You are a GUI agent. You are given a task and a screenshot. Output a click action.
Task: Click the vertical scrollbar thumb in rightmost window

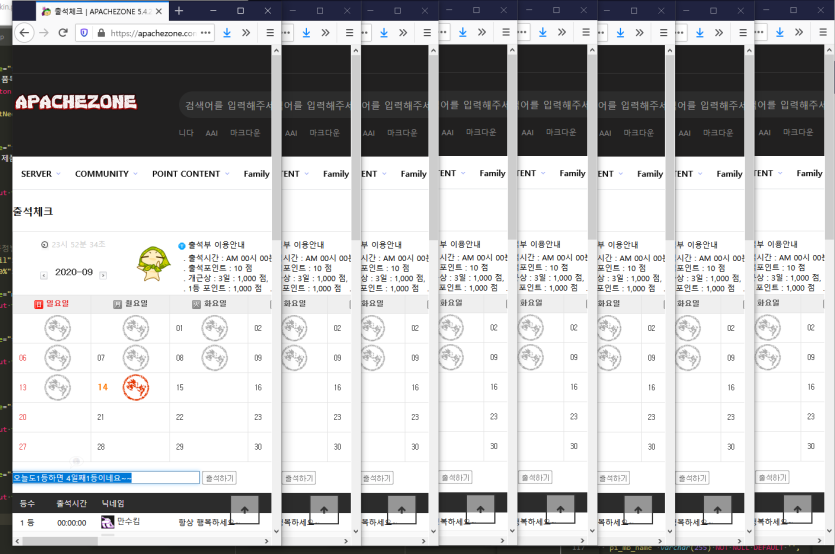coord(830,146)
